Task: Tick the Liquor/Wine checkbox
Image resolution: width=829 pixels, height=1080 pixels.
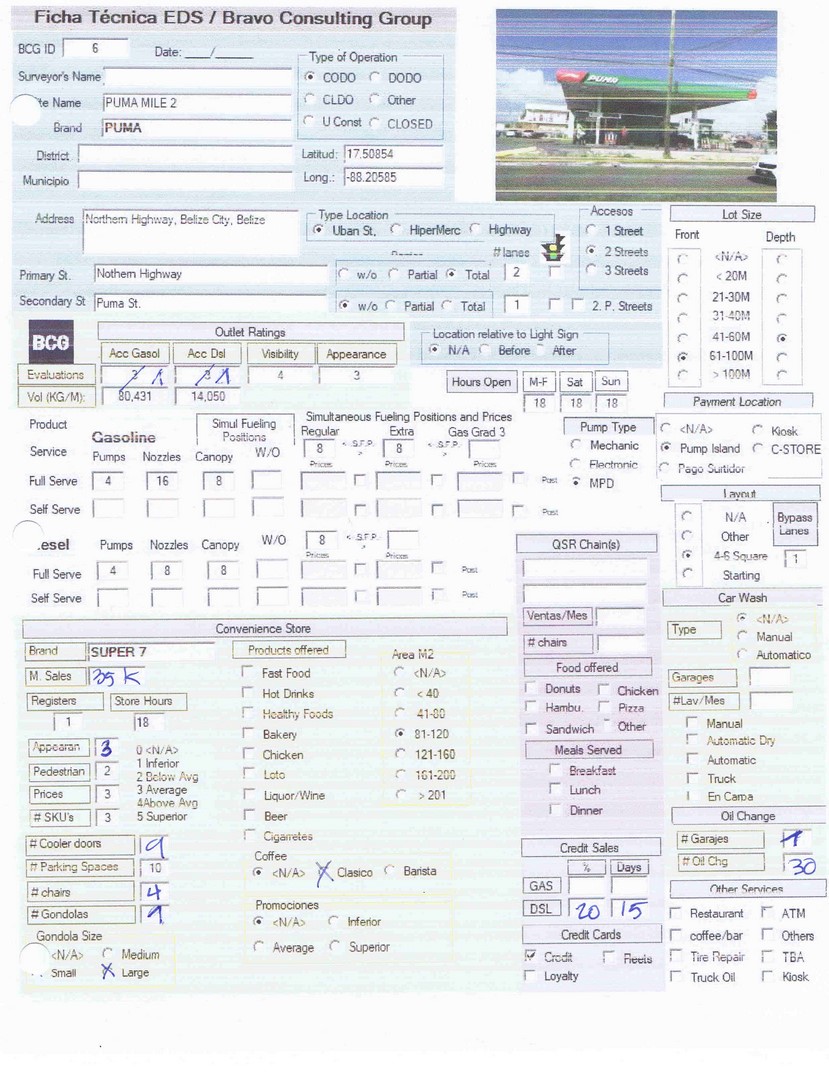Action: [x=249, y=795]
